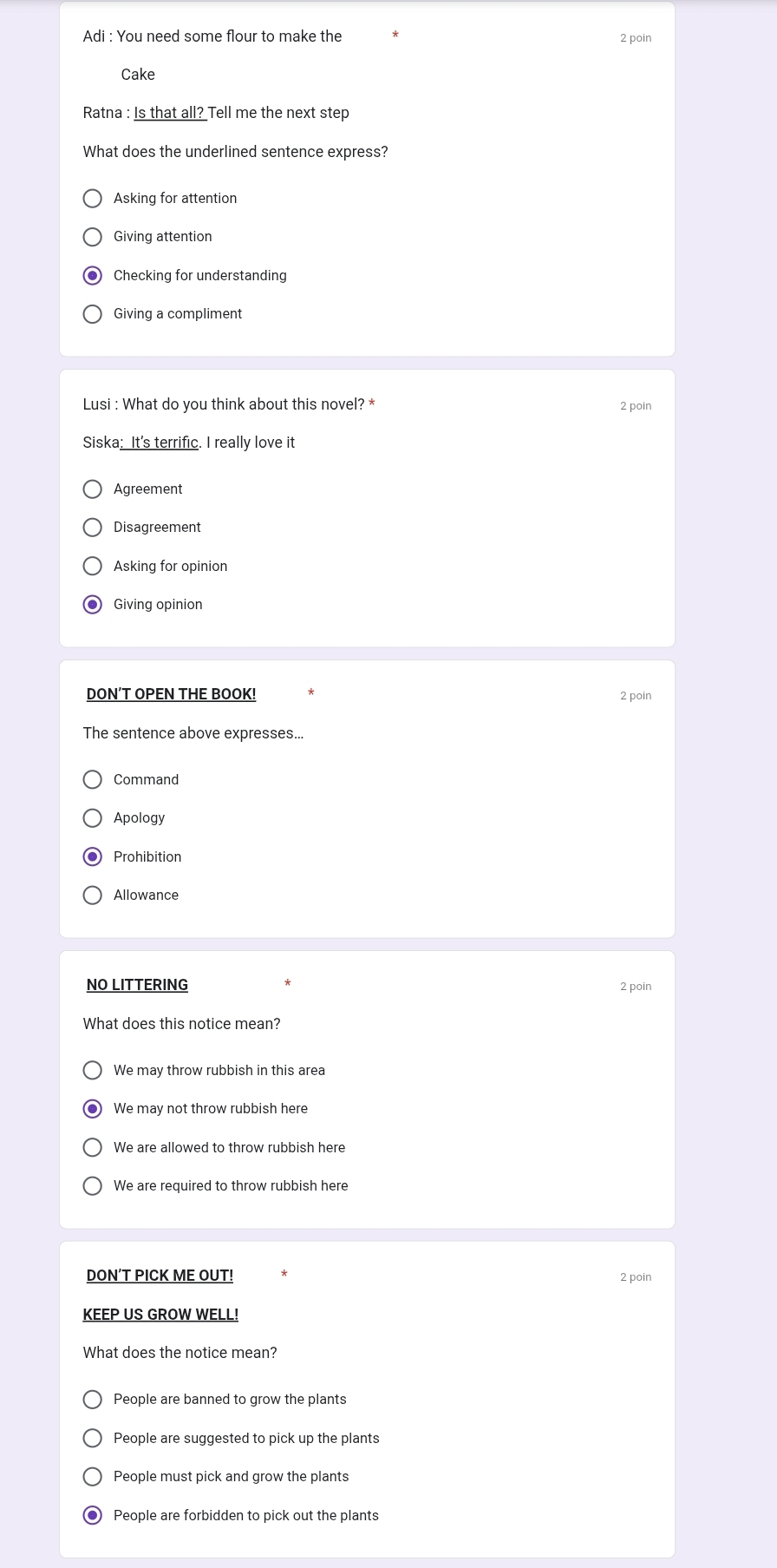Choose the 'Apology' option

[93, 818]
